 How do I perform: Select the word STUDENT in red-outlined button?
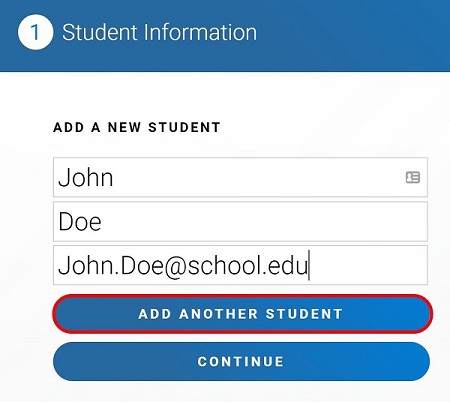[304, 314]
